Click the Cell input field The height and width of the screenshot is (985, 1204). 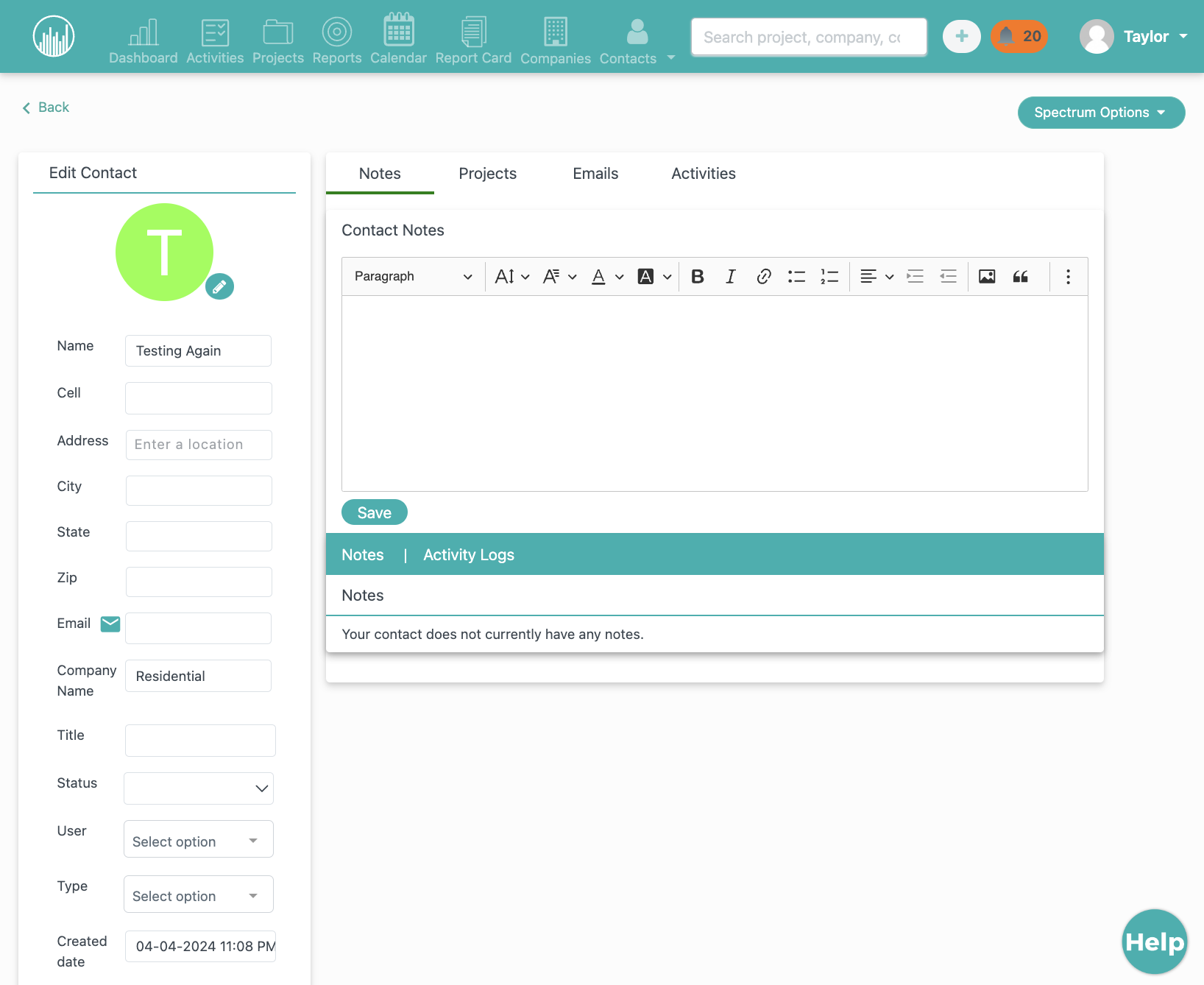click(x=199, y=398)
